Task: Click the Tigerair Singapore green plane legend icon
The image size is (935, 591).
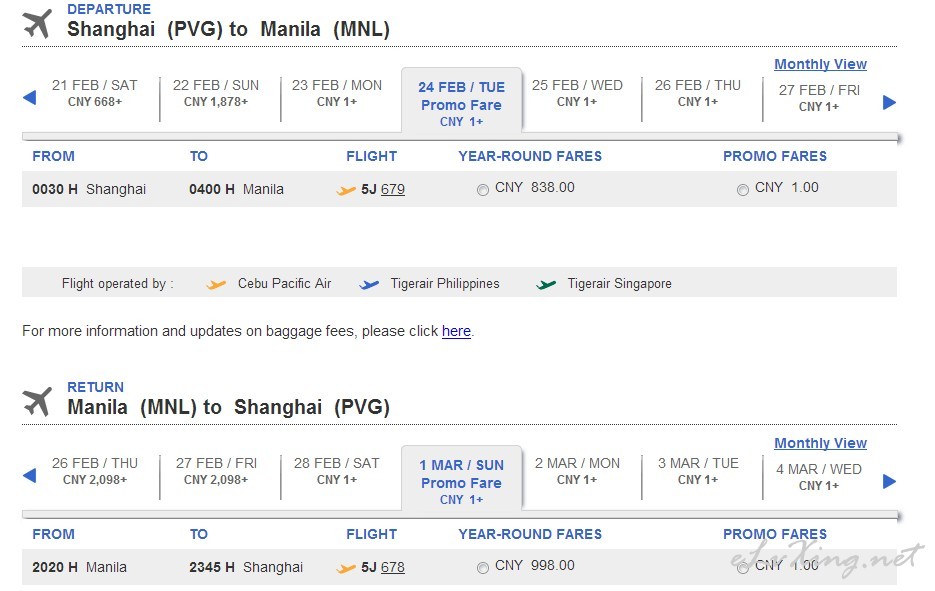Action: [x=546, y=284]
